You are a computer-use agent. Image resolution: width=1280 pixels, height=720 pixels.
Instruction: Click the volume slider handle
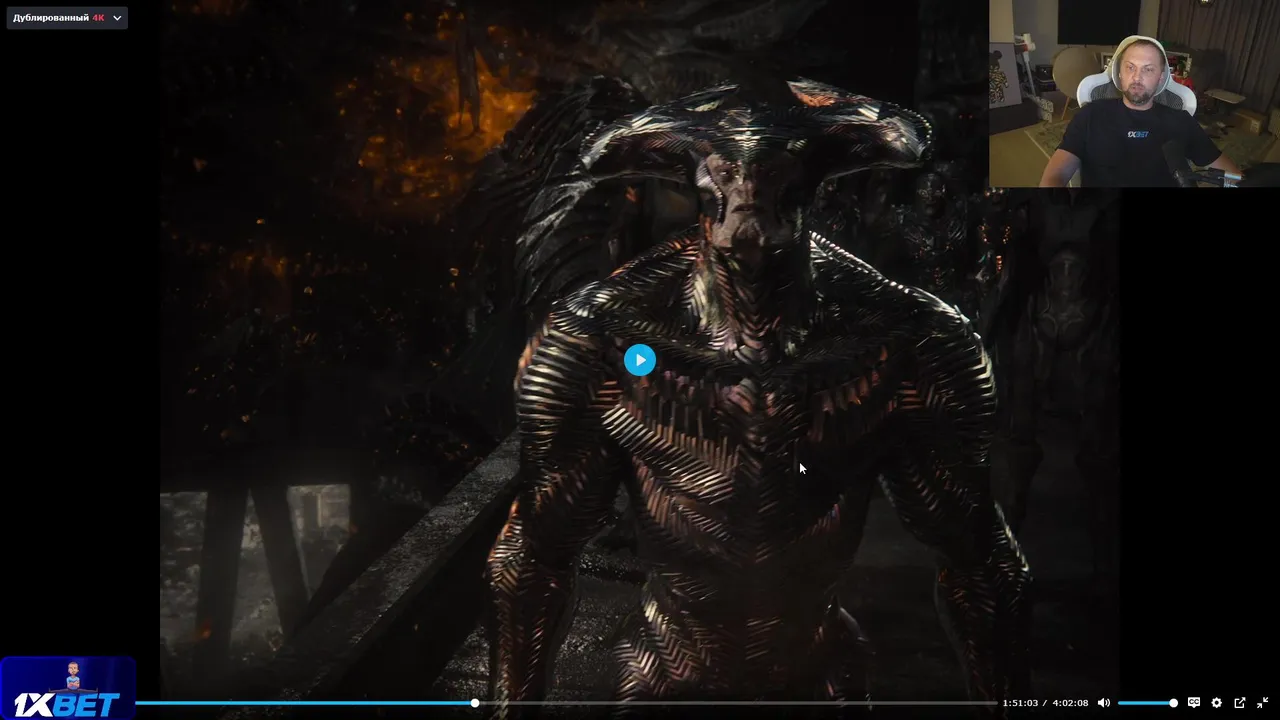pyautogui.click(x=1173, y=703)
